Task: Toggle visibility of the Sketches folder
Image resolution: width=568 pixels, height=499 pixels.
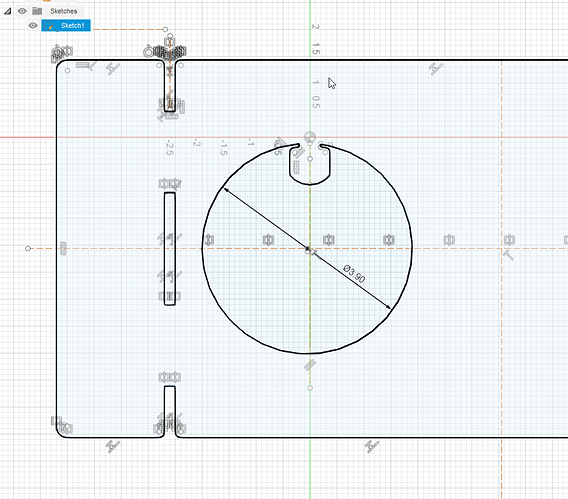Action: pos(22,11)
